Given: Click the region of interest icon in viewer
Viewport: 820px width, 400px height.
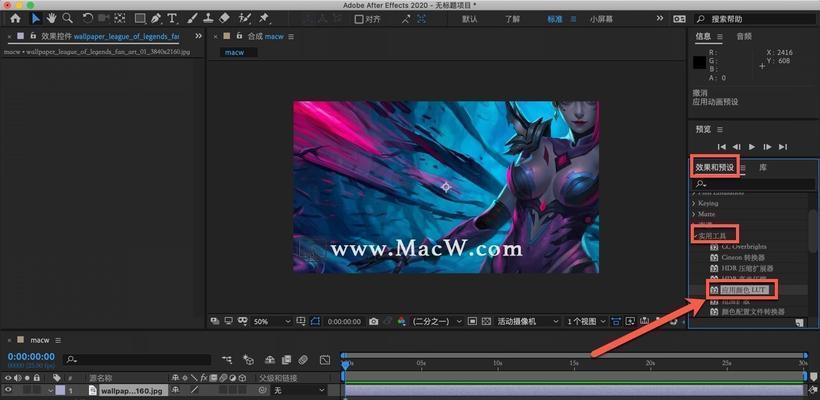Looking at the screenshot, I should point(472,322).
